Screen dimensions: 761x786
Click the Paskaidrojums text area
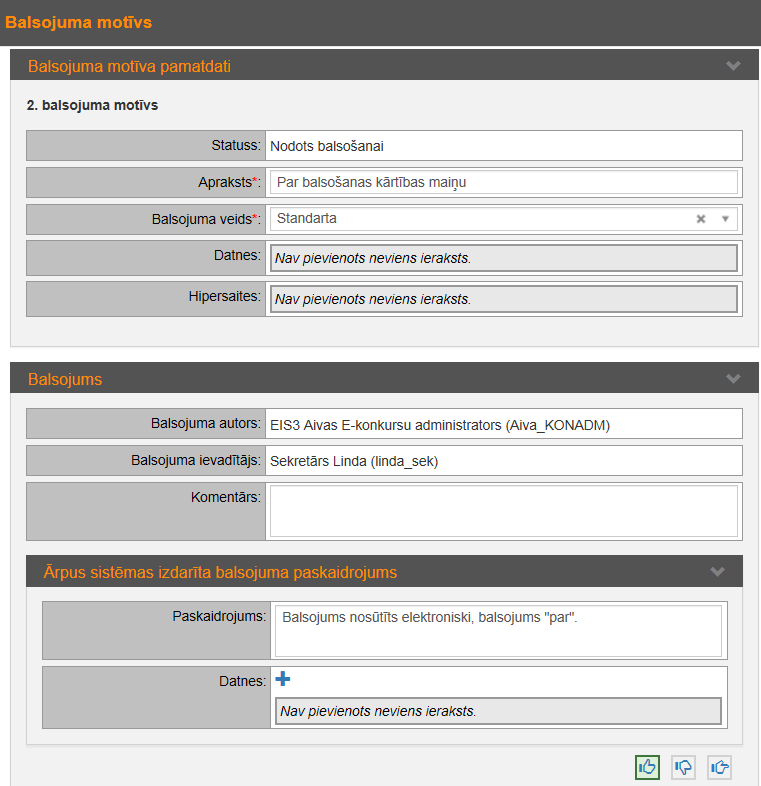(497, 630)
